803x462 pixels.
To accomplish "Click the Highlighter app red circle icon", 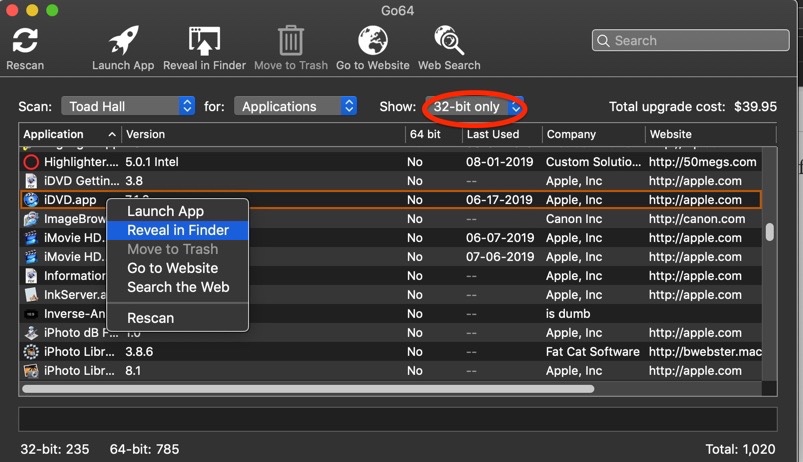I will click(x=31, y=162).
